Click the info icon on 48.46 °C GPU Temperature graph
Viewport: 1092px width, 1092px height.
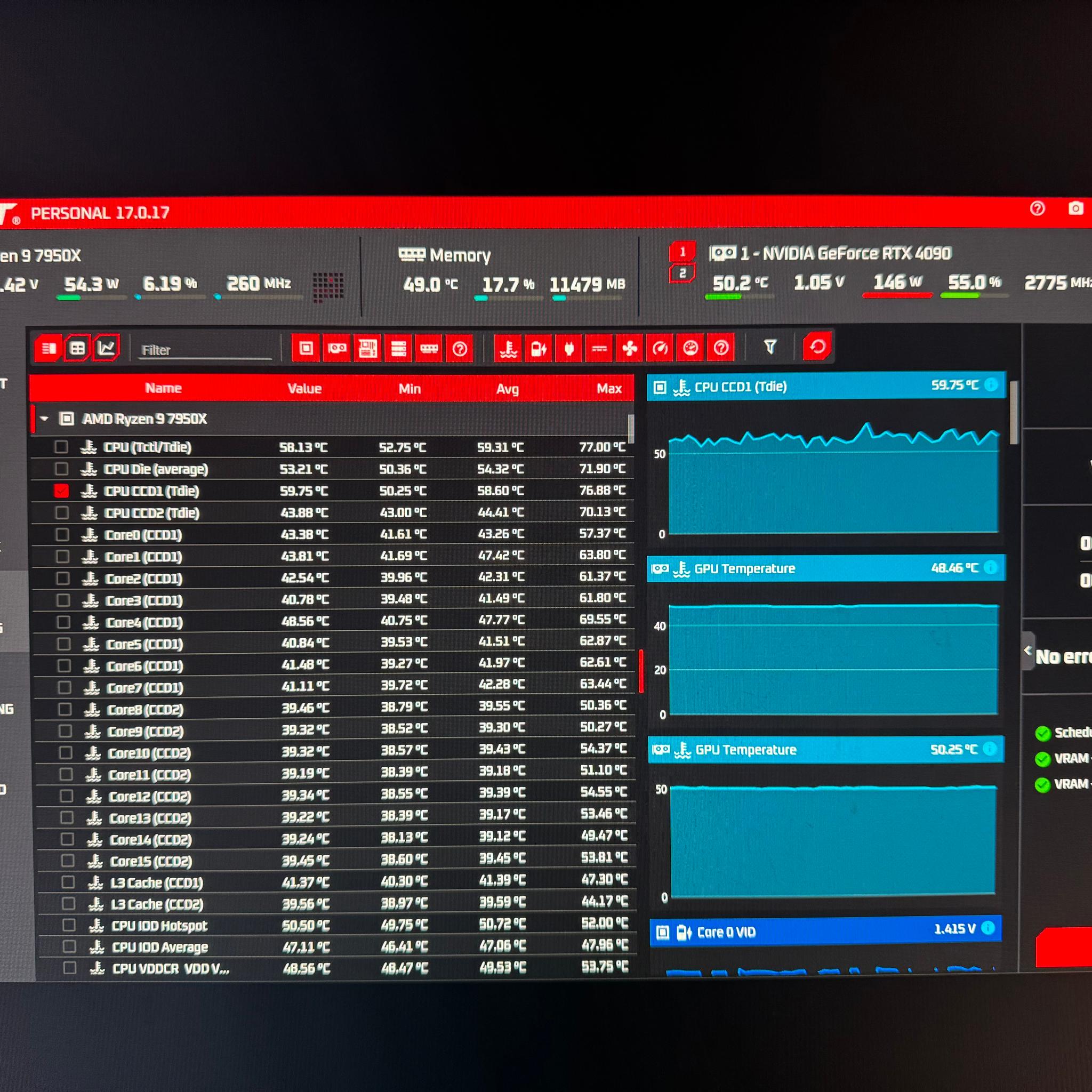pos(991,567)
